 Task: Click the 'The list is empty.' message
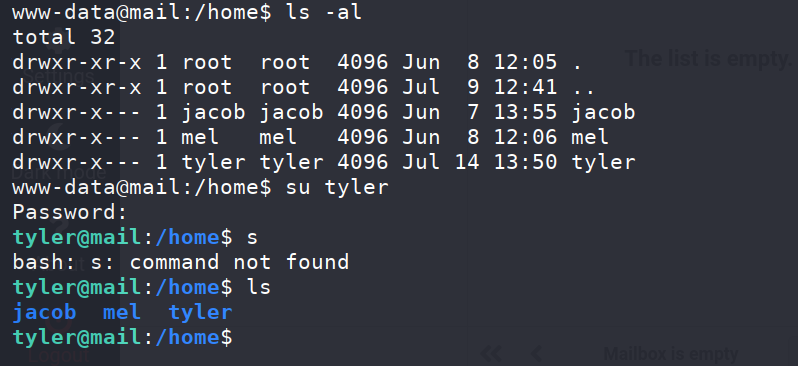click(x=710, y=59)
